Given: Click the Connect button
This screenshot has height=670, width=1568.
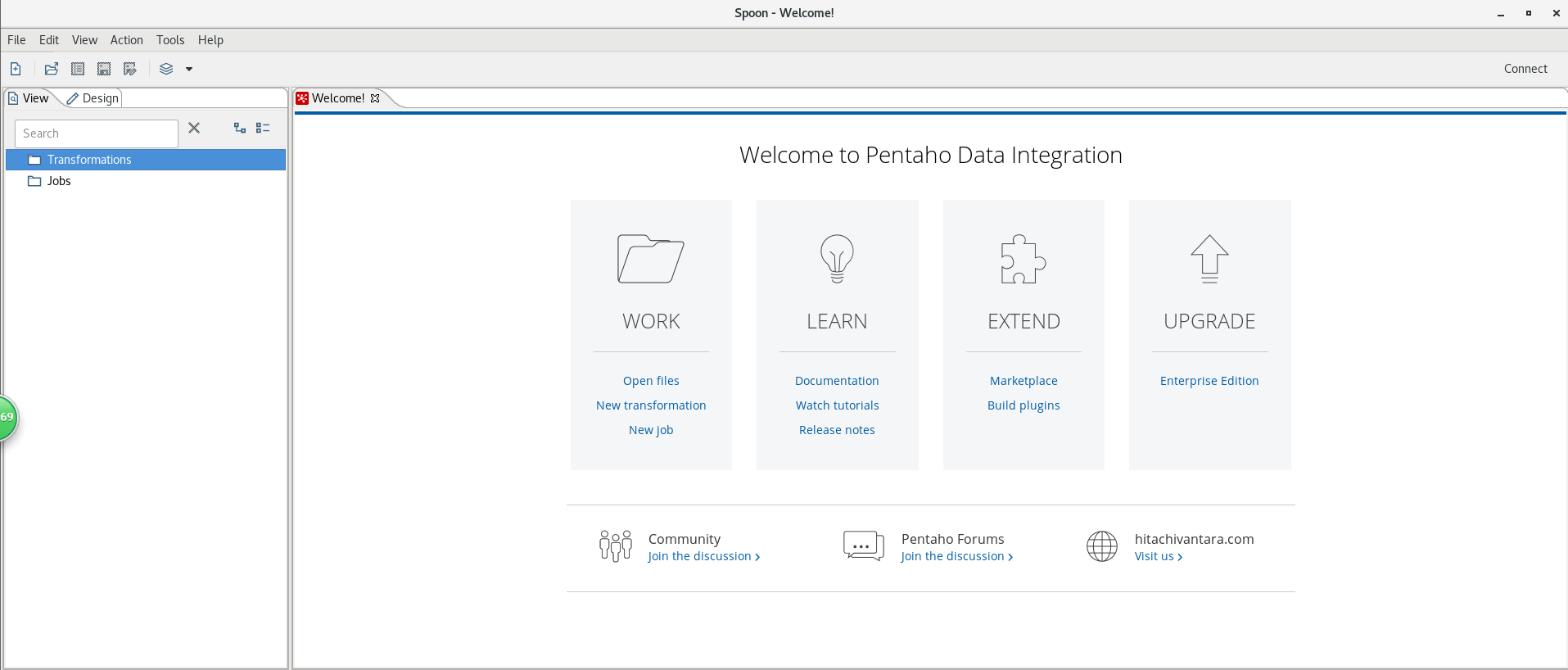Looking at the screenshot, I should point(1525,69).
